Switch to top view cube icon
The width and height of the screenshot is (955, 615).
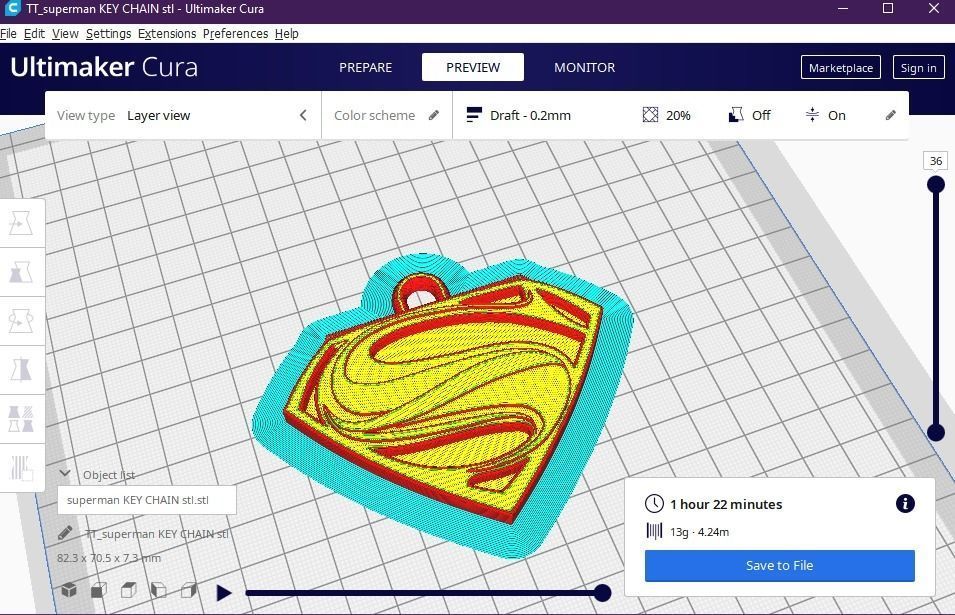click(129, 589)
